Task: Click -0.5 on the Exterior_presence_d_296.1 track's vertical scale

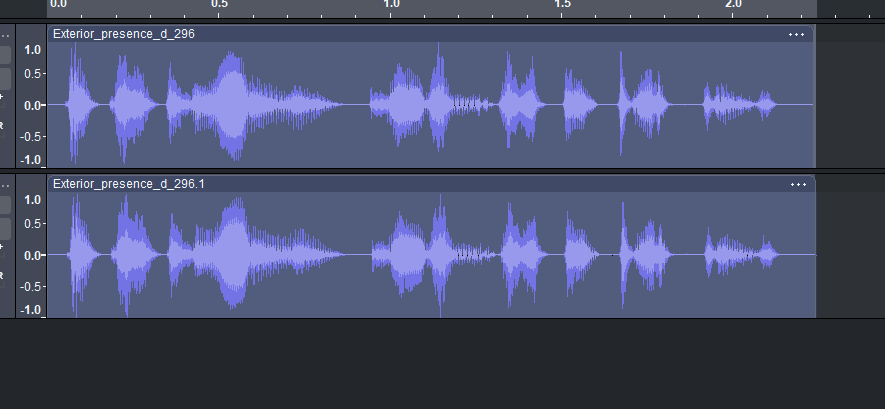Action: [31, 287]
